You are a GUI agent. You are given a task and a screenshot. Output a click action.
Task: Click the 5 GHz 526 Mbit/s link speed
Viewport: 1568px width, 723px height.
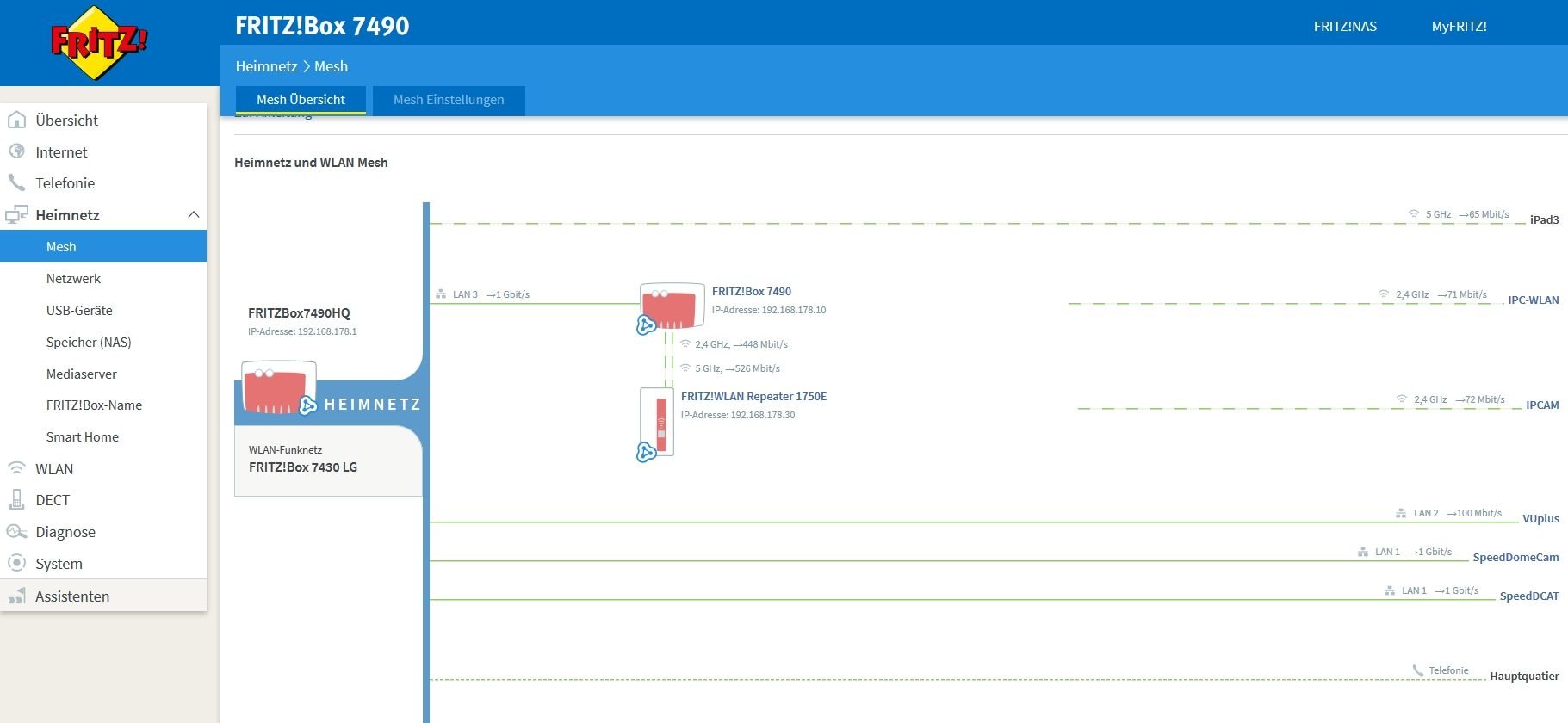pyautogui.click(x=737, y=368)
